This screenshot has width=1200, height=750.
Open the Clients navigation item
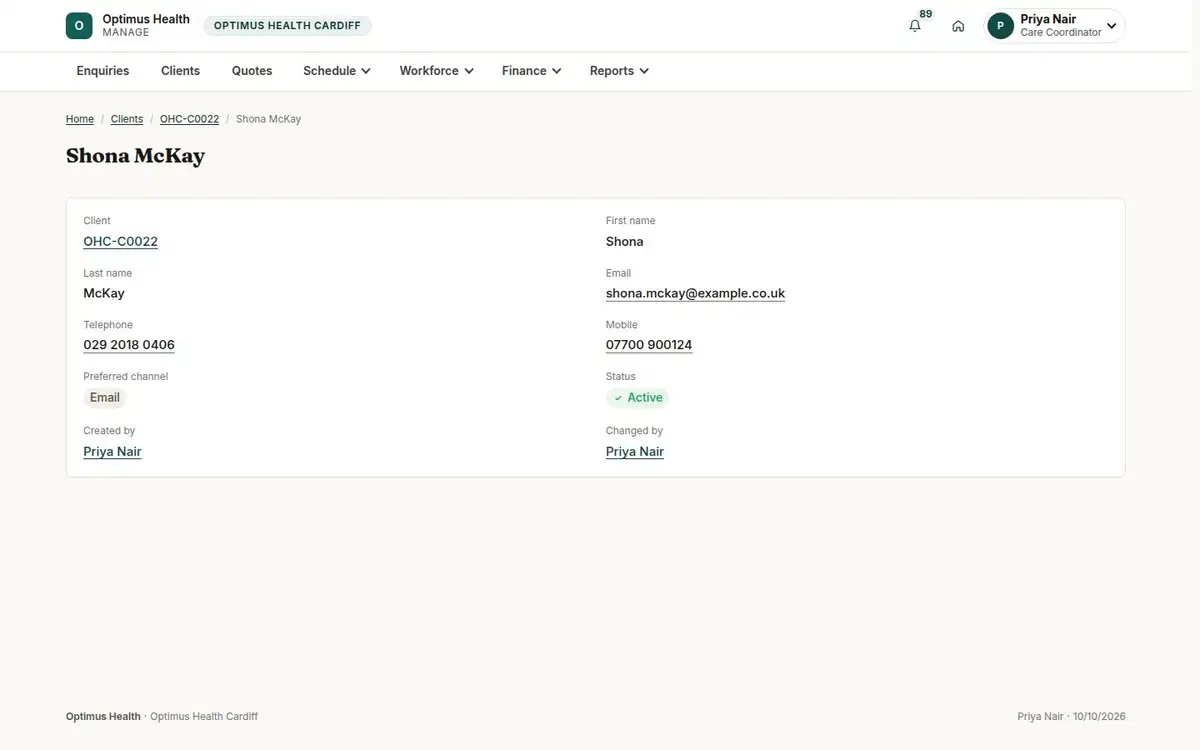click(181, 71)
